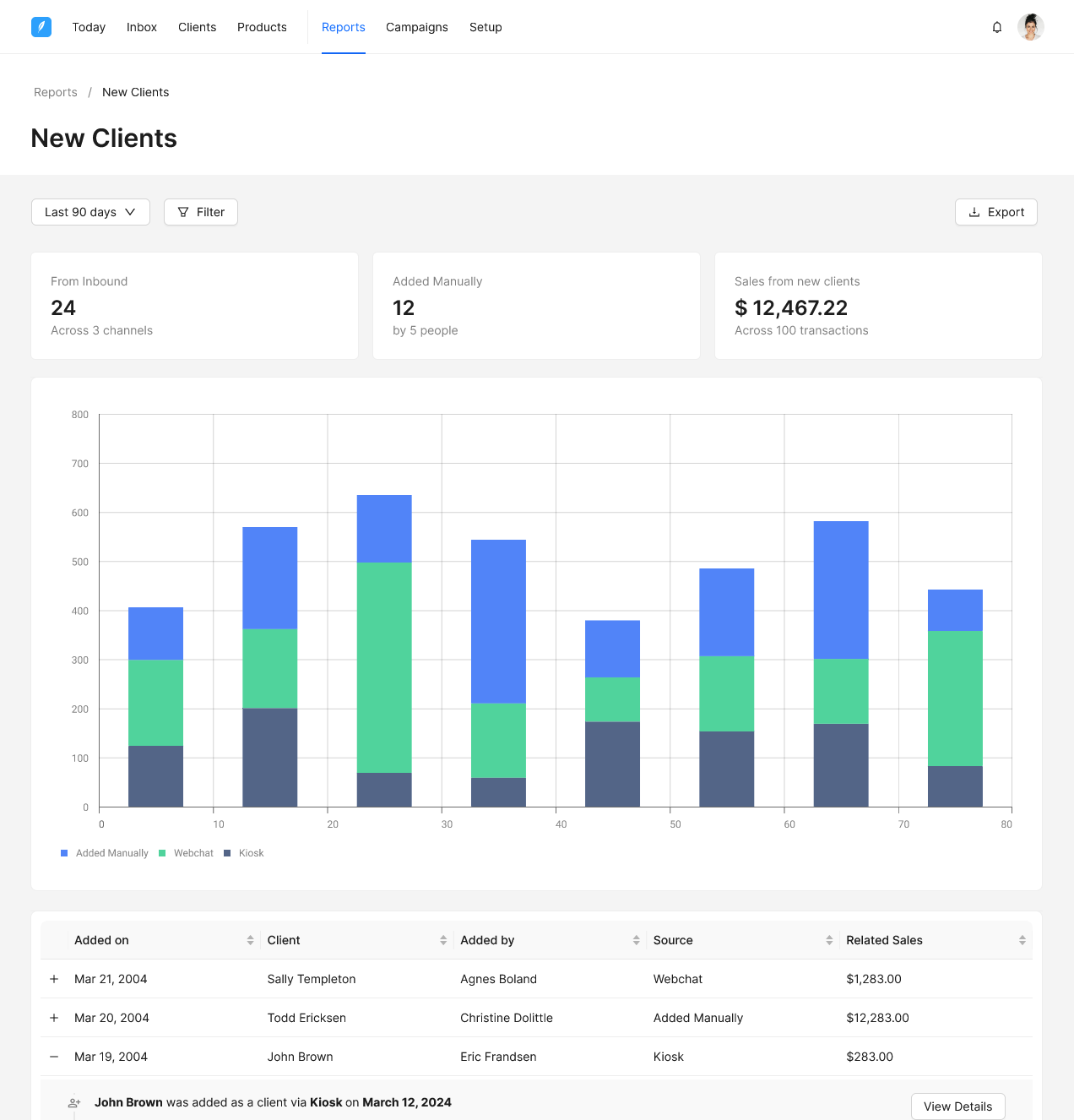Screen dimensions: 1074x1120
Task: Click the Export button
Action: coord(995,212)
